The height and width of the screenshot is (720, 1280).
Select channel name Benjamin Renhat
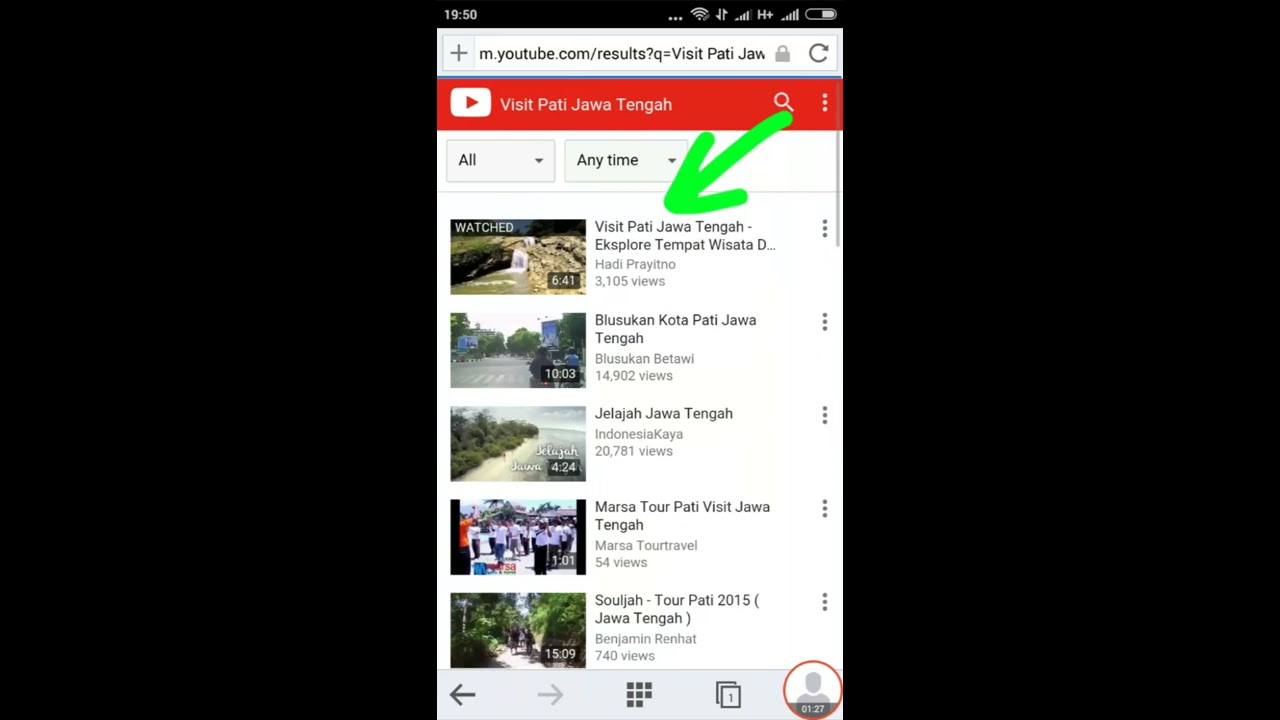pos(645,638)
